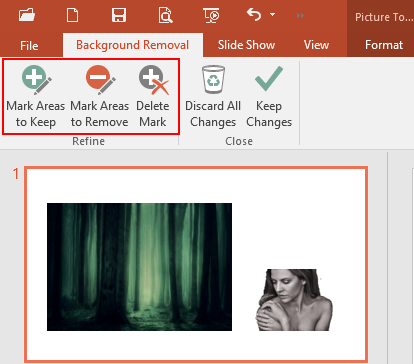Viewport: 414px width, 364px height.
Task: Expand quick access toolbar overflow chevrons
Action: coord(300,15)
